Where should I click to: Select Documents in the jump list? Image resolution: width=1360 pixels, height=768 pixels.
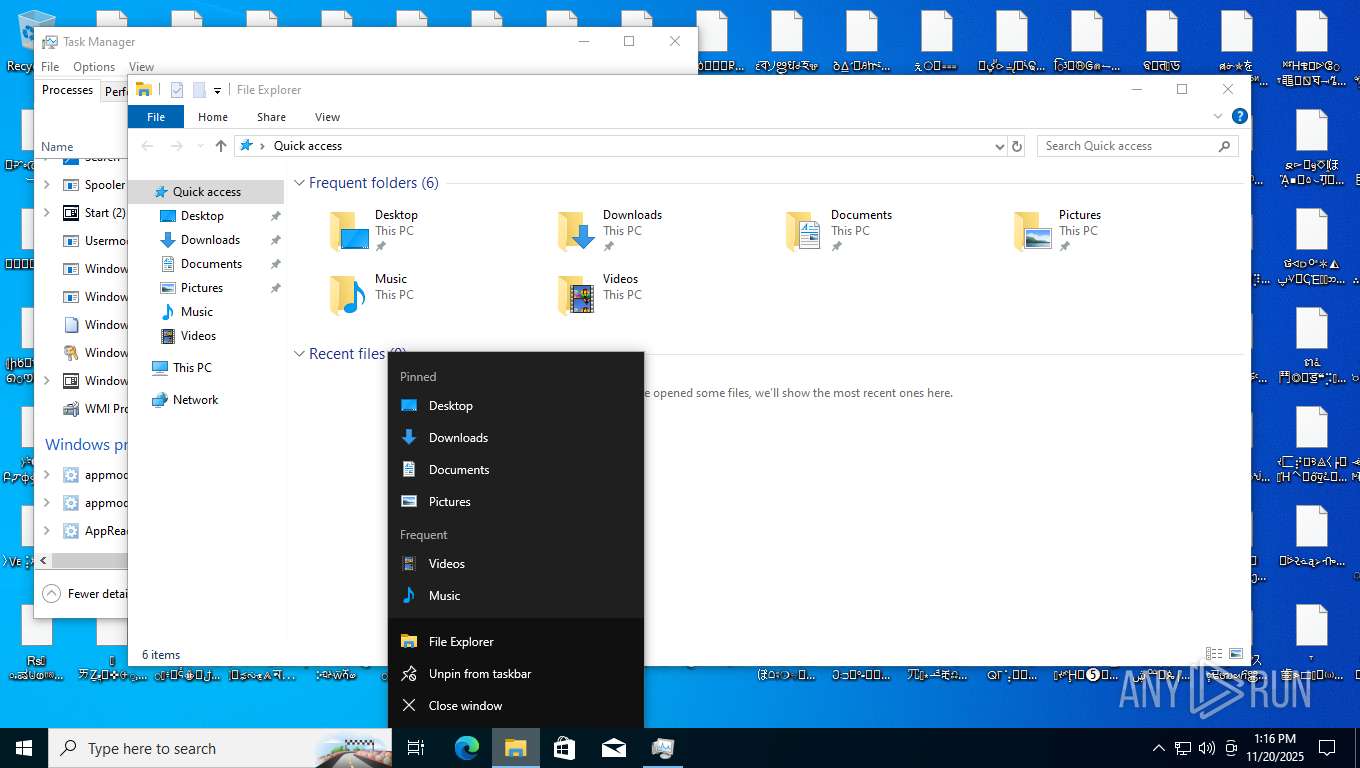515,470
